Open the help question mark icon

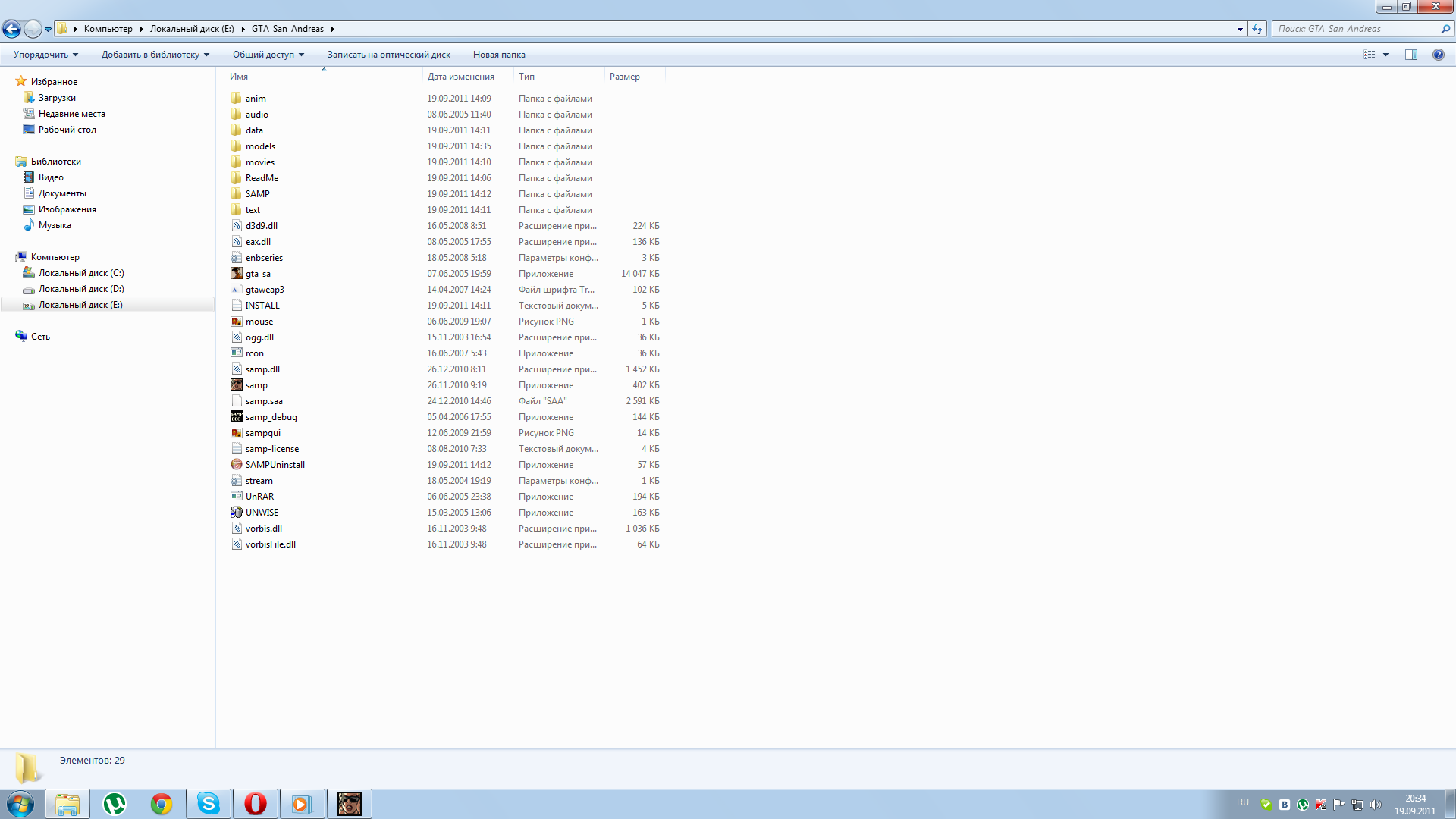point(1438,55)
